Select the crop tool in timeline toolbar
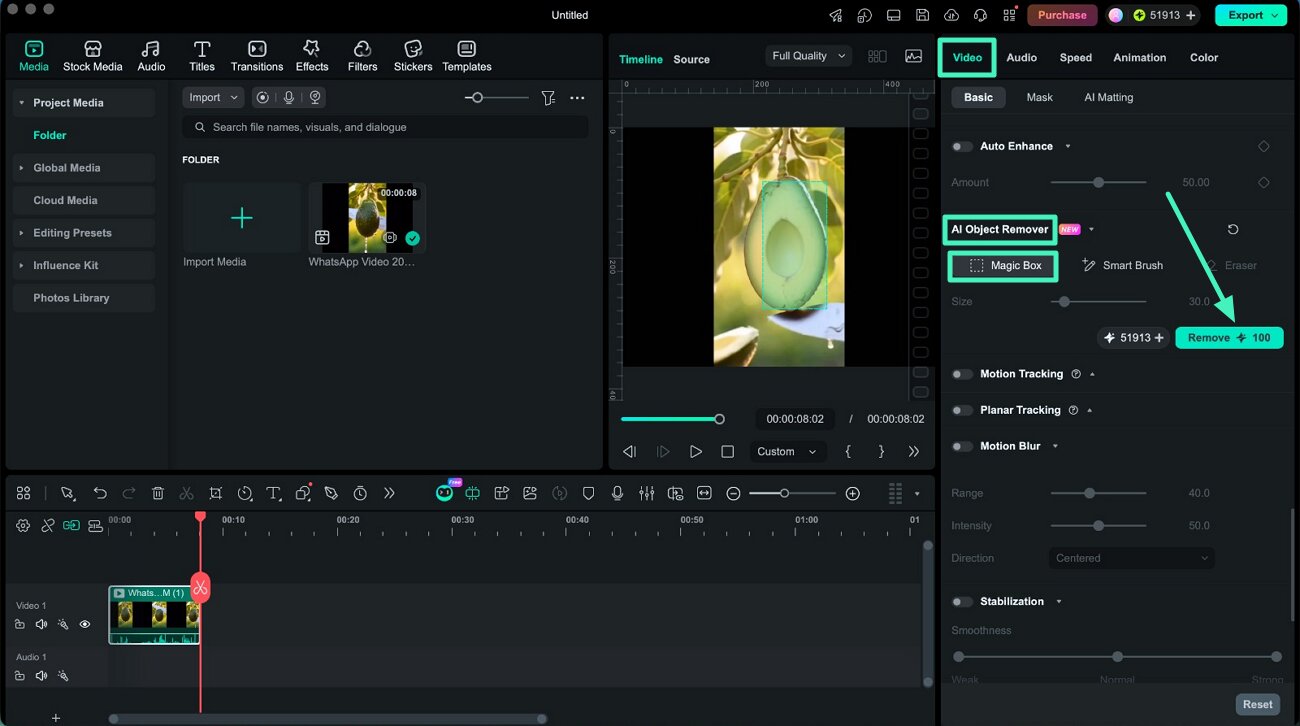 pyautogui.click(x=216, y=493)
